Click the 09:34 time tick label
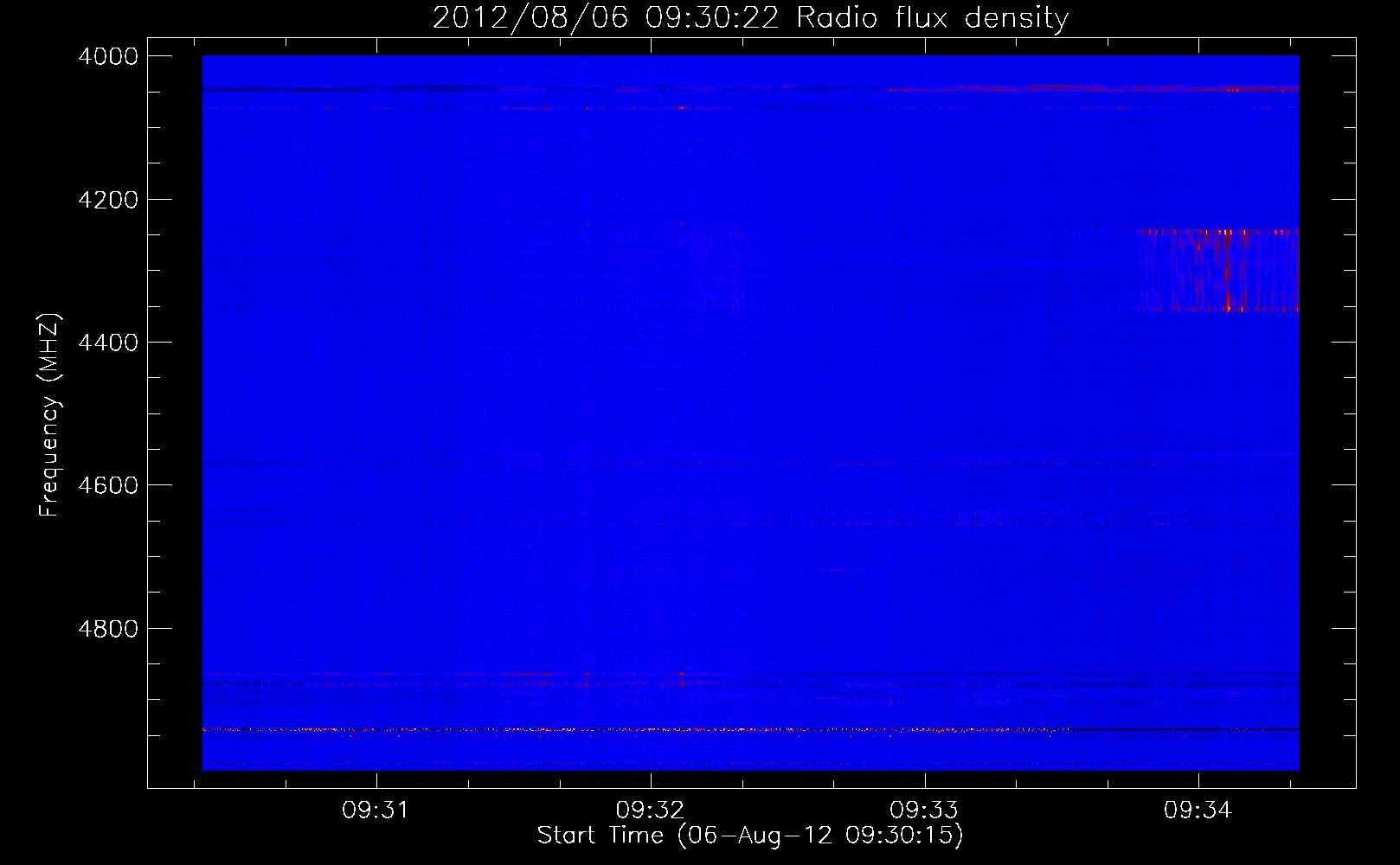1400x865 pixels. tap(1198, 811)
